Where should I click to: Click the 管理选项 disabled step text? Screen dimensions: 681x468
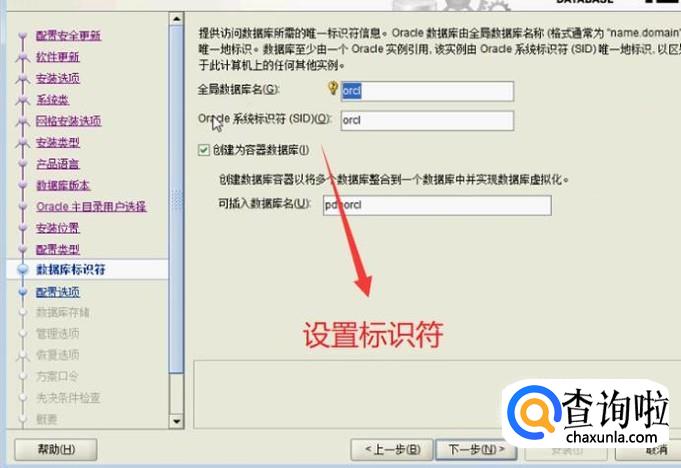[x=57, y=333]
